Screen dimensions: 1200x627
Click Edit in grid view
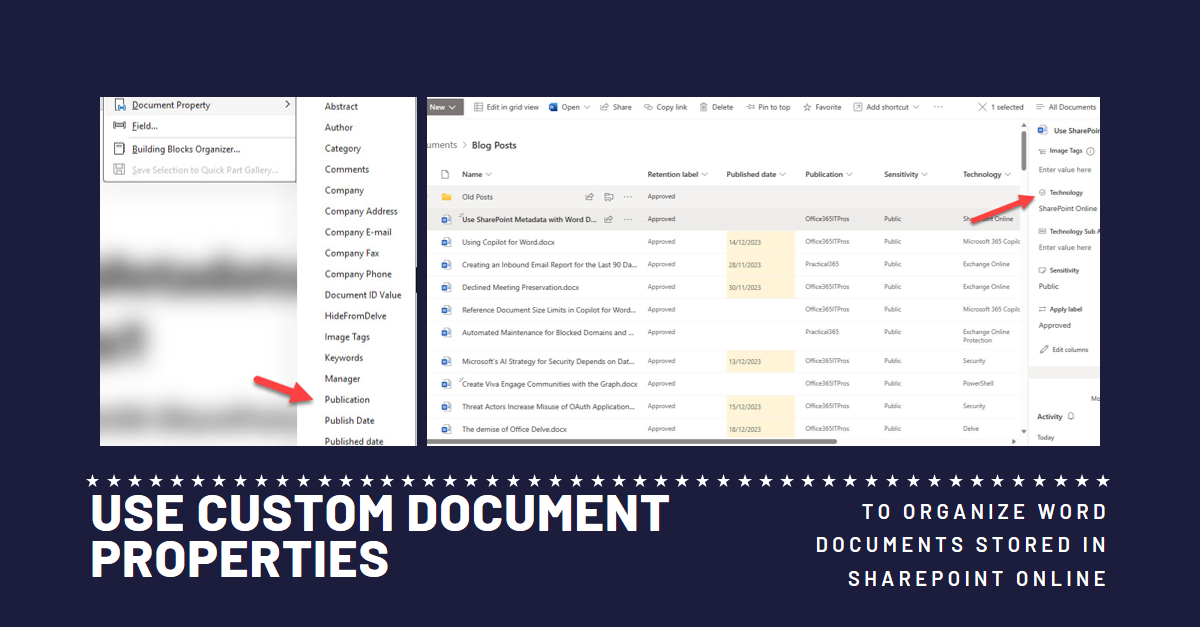pos(506,107)
